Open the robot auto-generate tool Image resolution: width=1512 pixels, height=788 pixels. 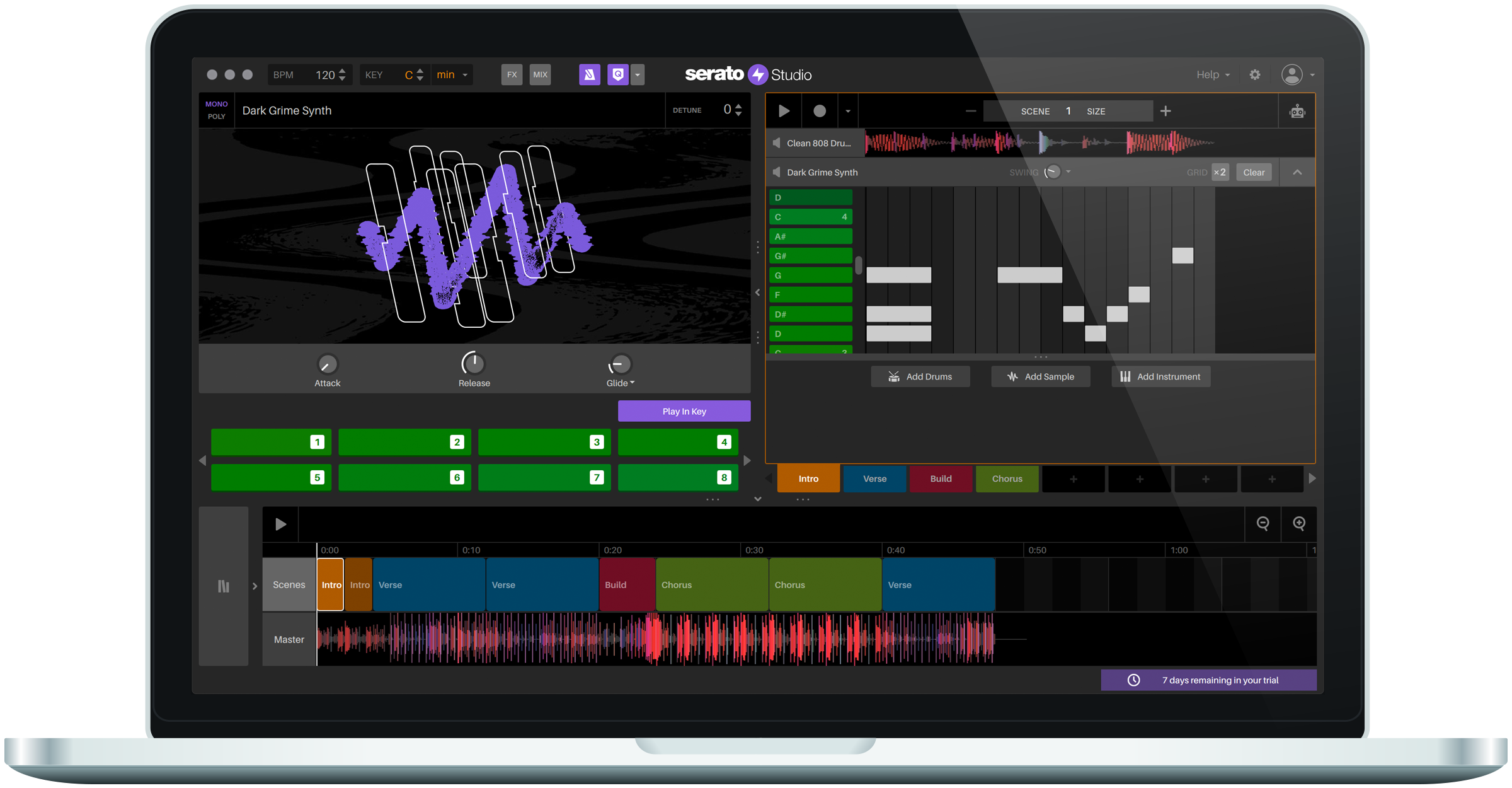(x=1297, y=111)
